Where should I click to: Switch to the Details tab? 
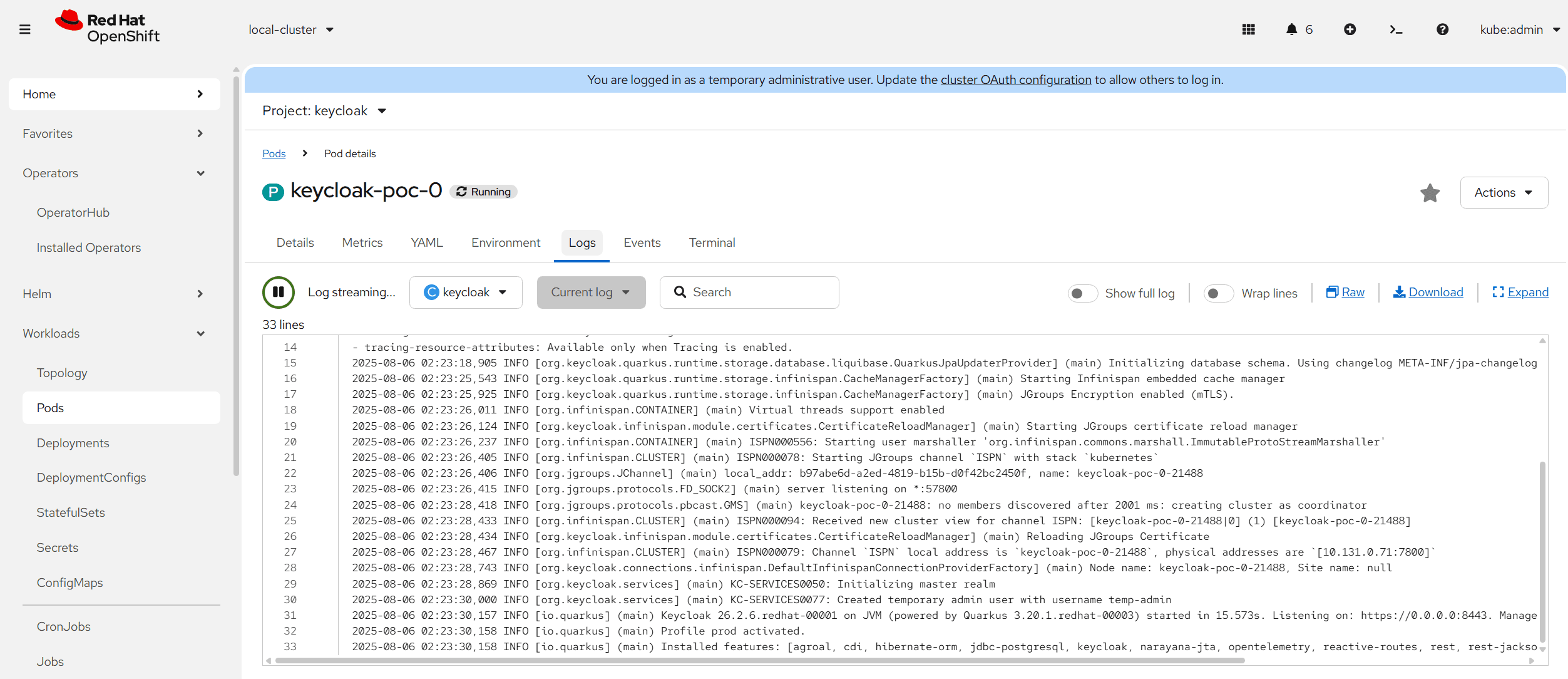(x=295, y=242)
